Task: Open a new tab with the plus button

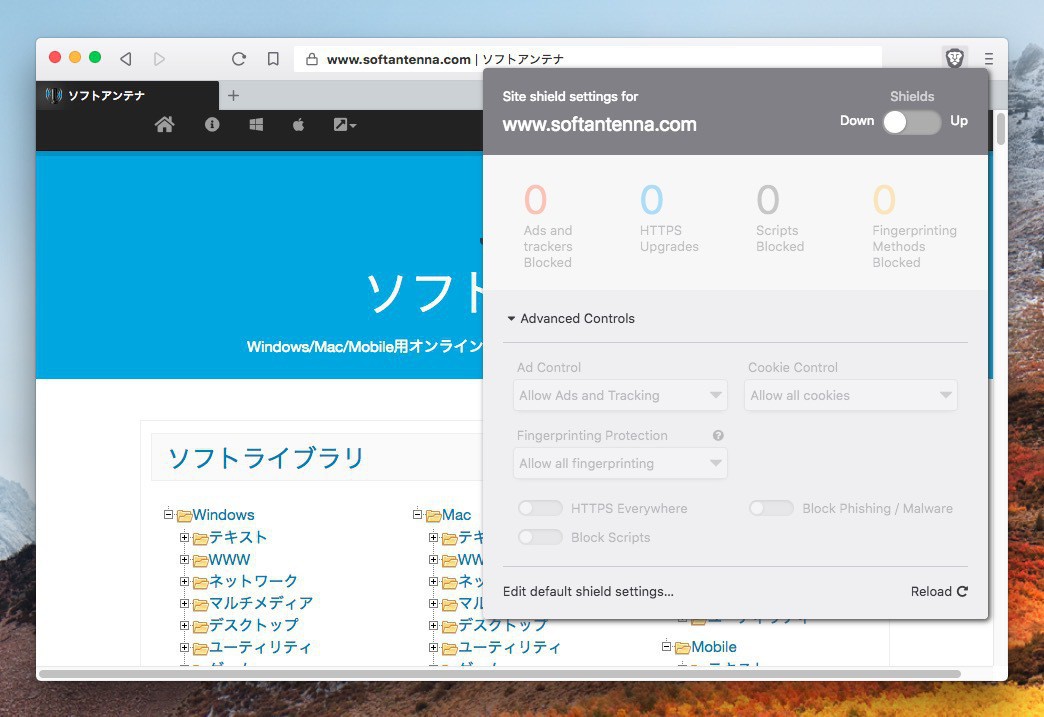Action: coord(233,95)
